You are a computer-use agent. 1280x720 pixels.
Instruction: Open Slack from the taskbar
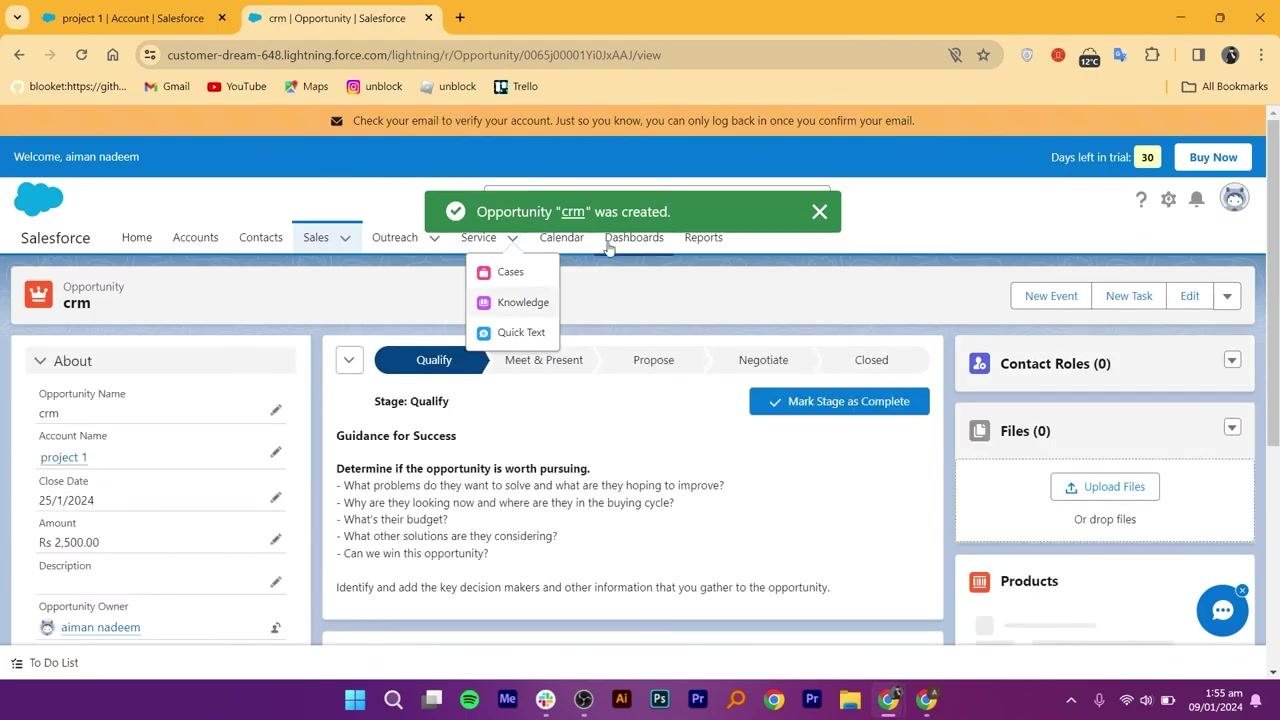[x=545, y=700]
